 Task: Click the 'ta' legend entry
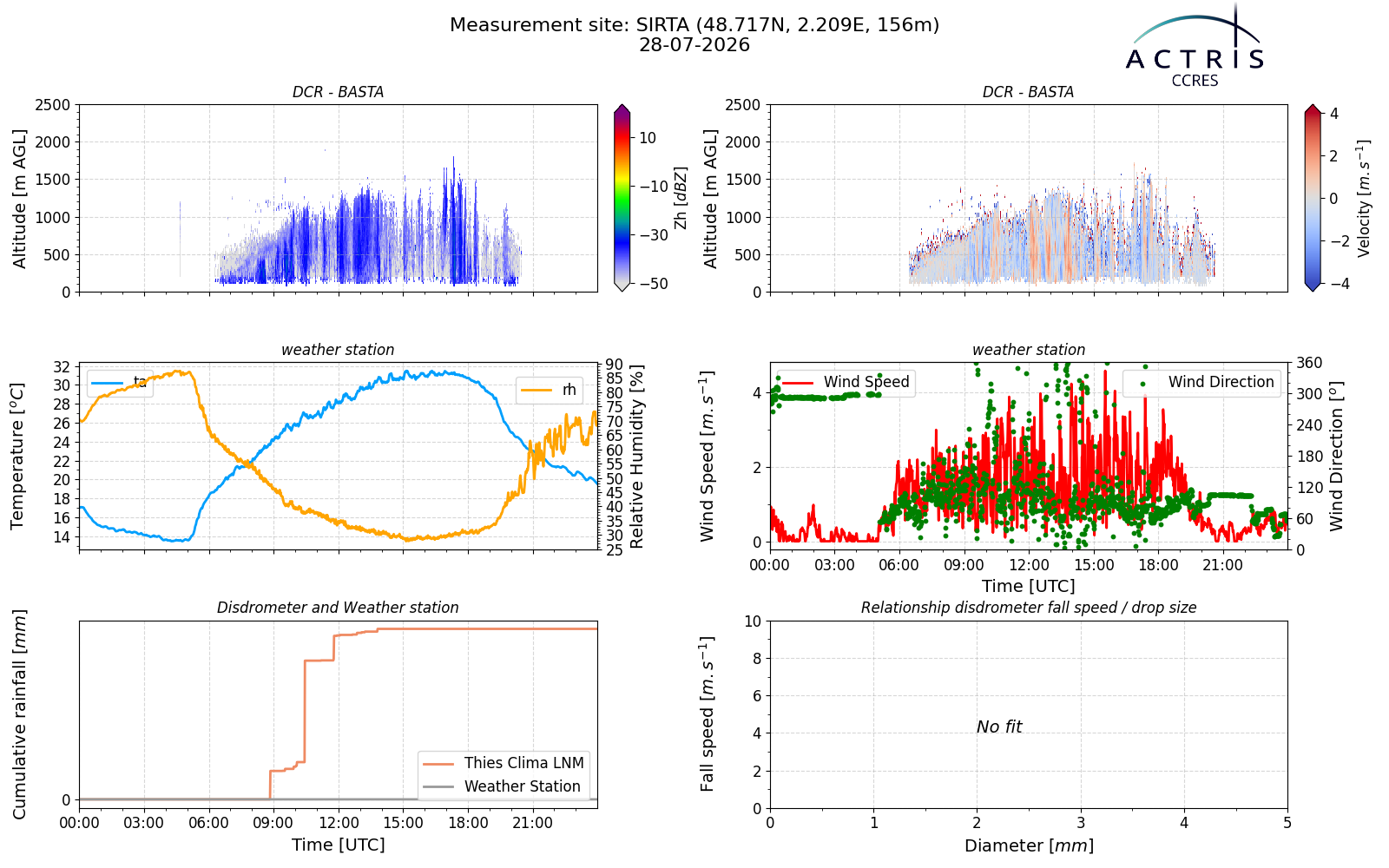[121, 383]
